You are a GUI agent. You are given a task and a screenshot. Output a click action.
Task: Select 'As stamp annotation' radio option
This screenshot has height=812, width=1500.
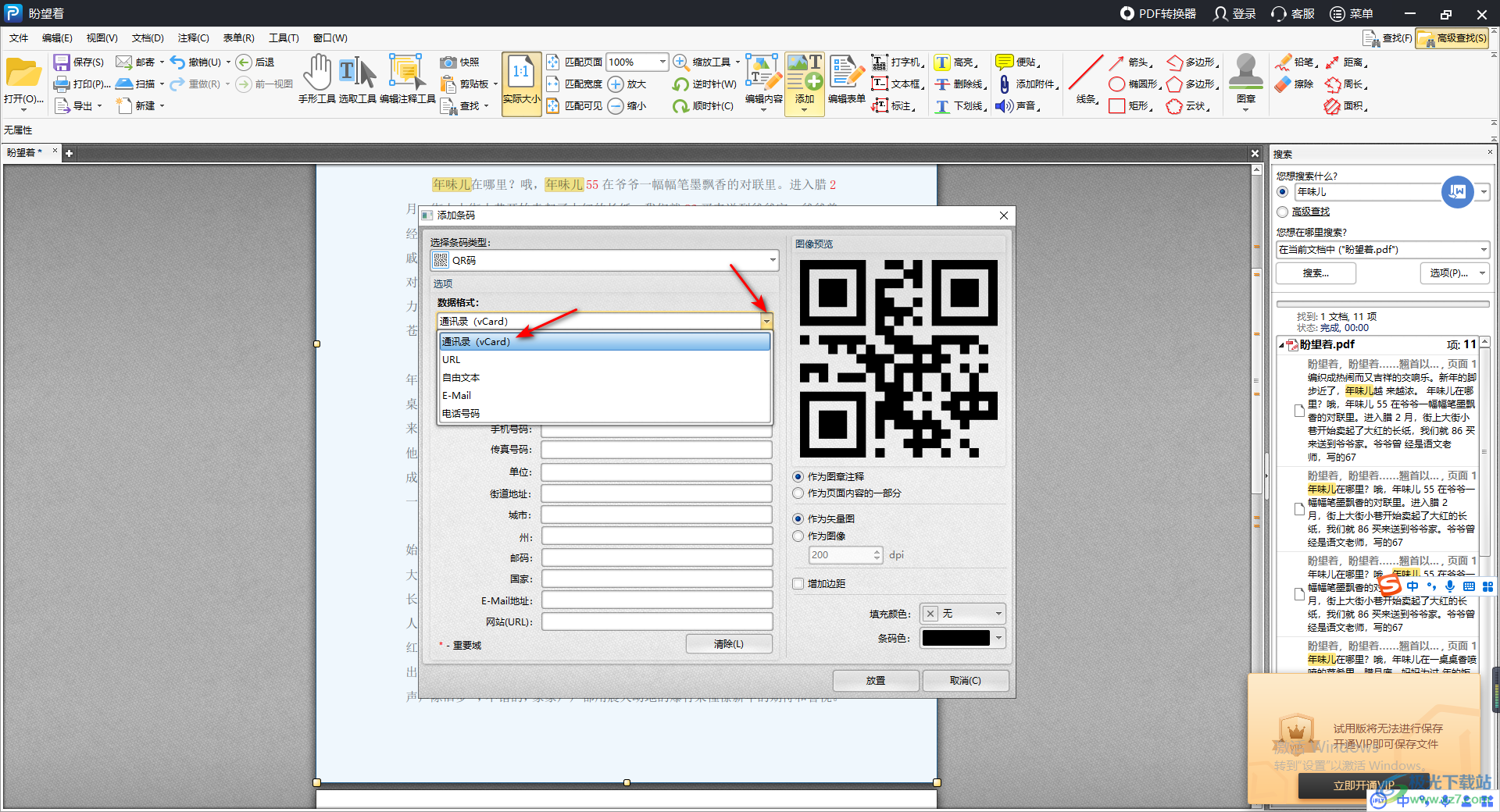coord(798,476)
